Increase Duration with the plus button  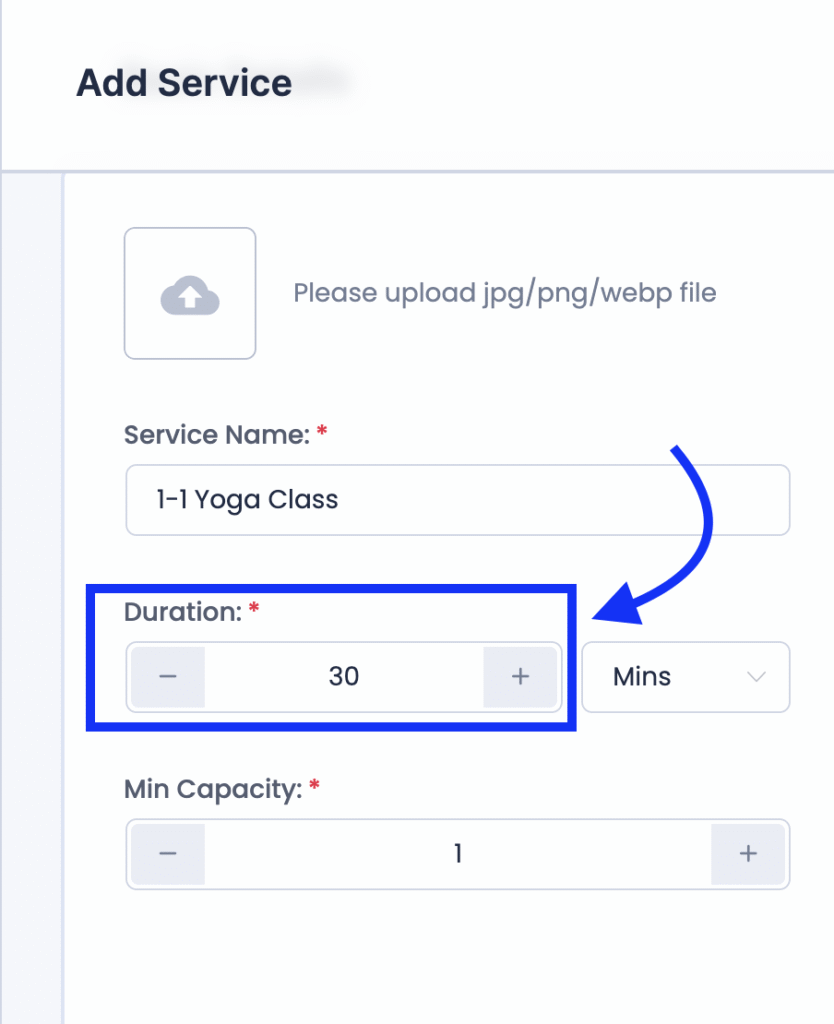click(520, 677)
